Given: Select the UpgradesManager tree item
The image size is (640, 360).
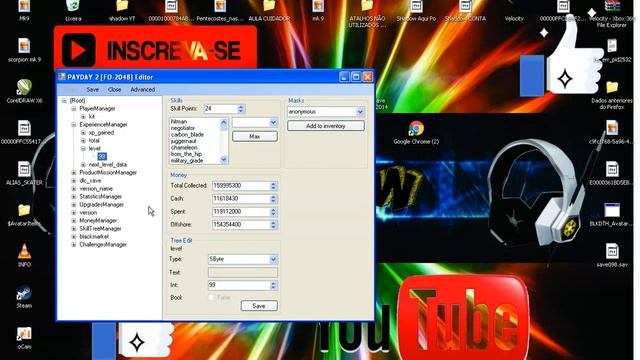Looking at the screenshot, I should pyautogui.click(x=101, y=204).
